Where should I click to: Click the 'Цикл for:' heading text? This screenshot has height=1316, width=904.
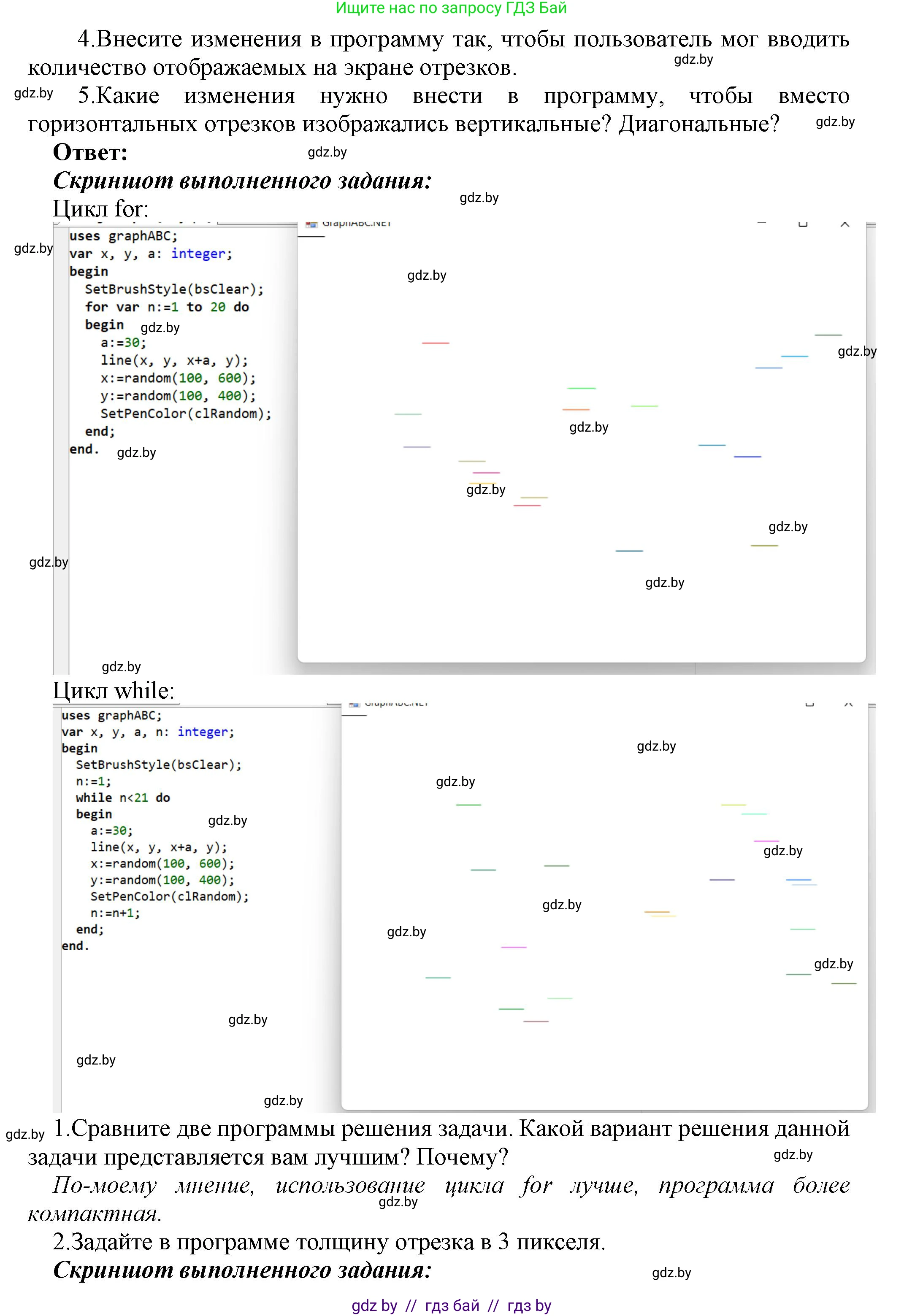coord(101,209)
